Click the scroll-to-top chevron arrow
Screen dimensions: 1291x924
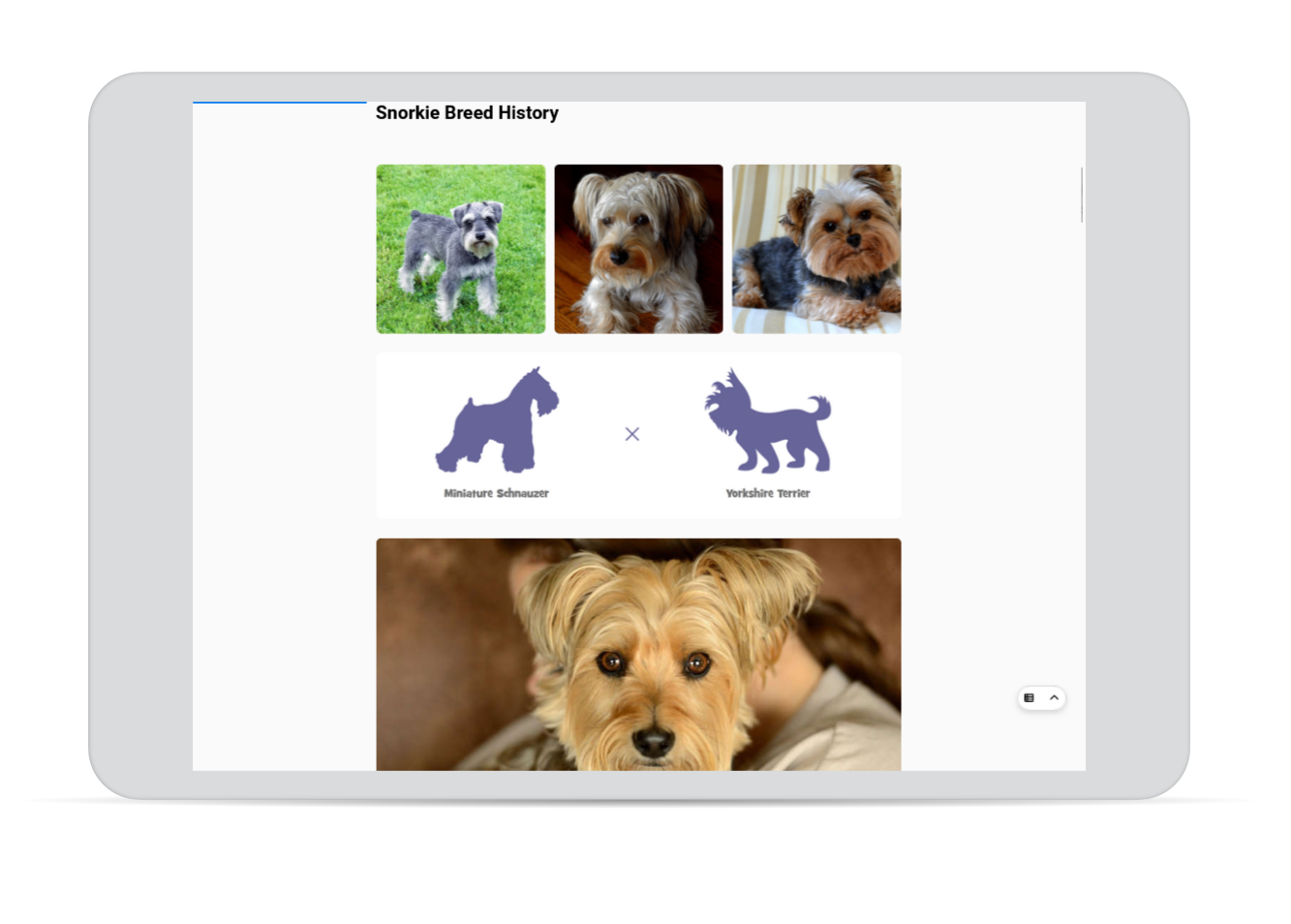[1054, 698]
